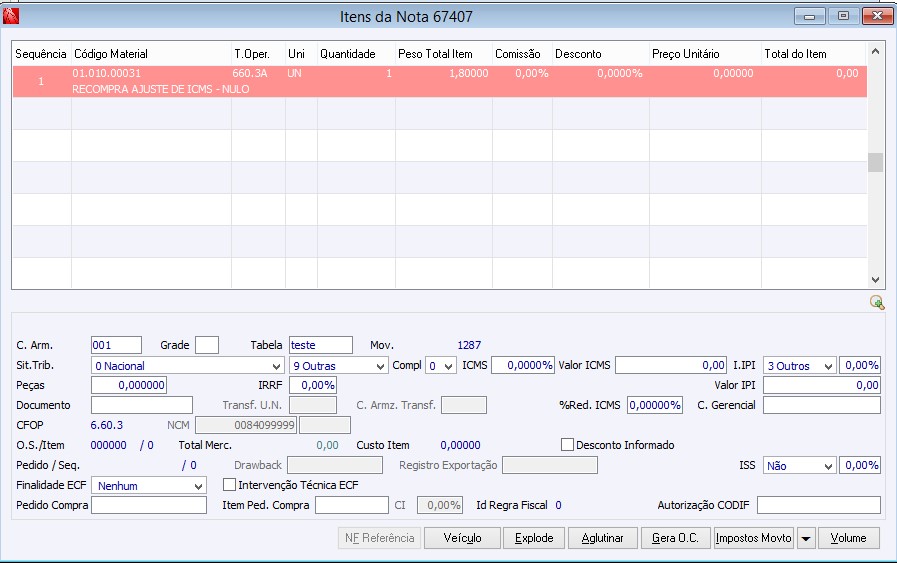897x563 pixels.
Task: Click the C. Gerencial input field
Action: click(x=821, y=405)
